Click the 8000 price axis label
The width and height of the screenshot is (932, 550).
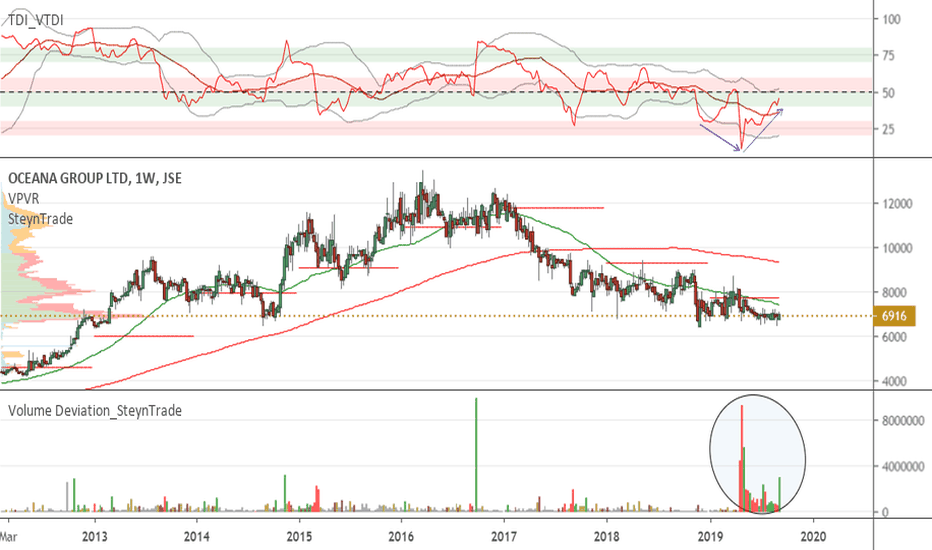894,293
